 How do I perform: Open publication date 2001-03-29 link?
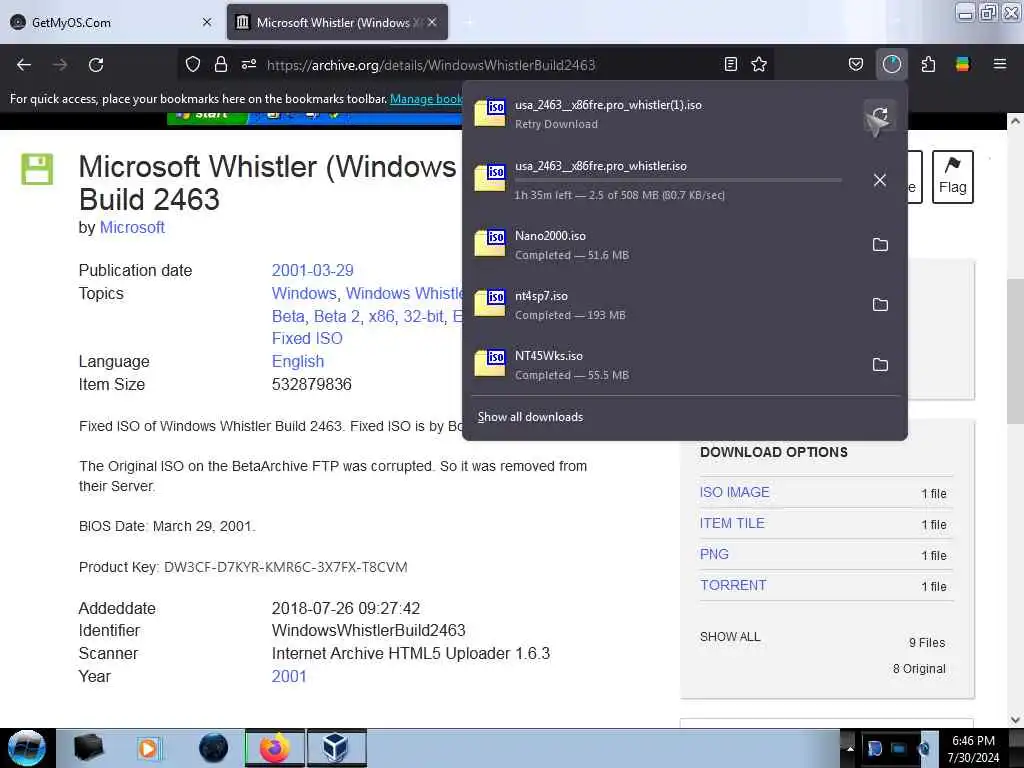pos(312,270)
